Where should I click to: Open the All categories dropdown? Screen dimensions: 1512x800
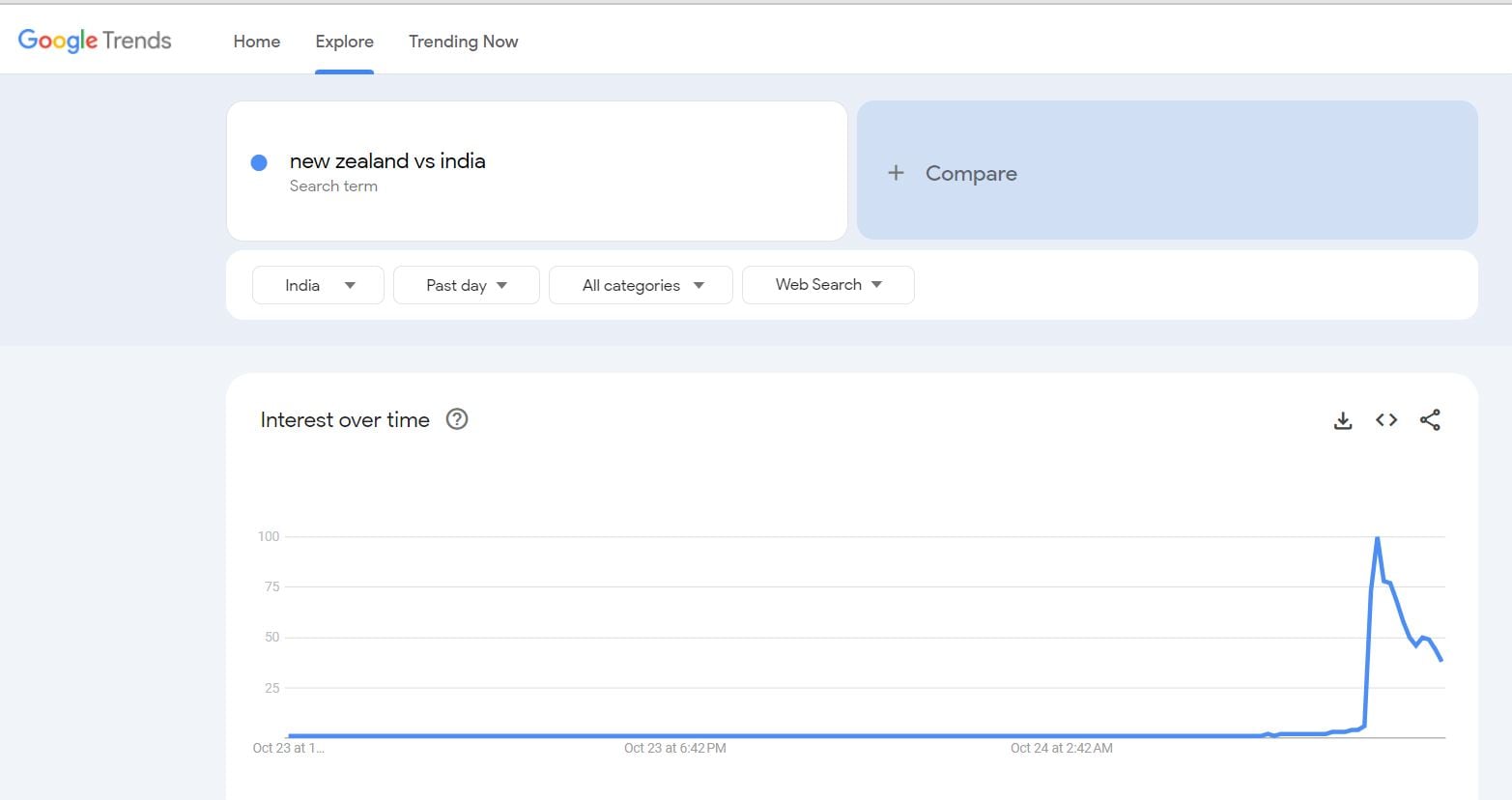point(641,285)
